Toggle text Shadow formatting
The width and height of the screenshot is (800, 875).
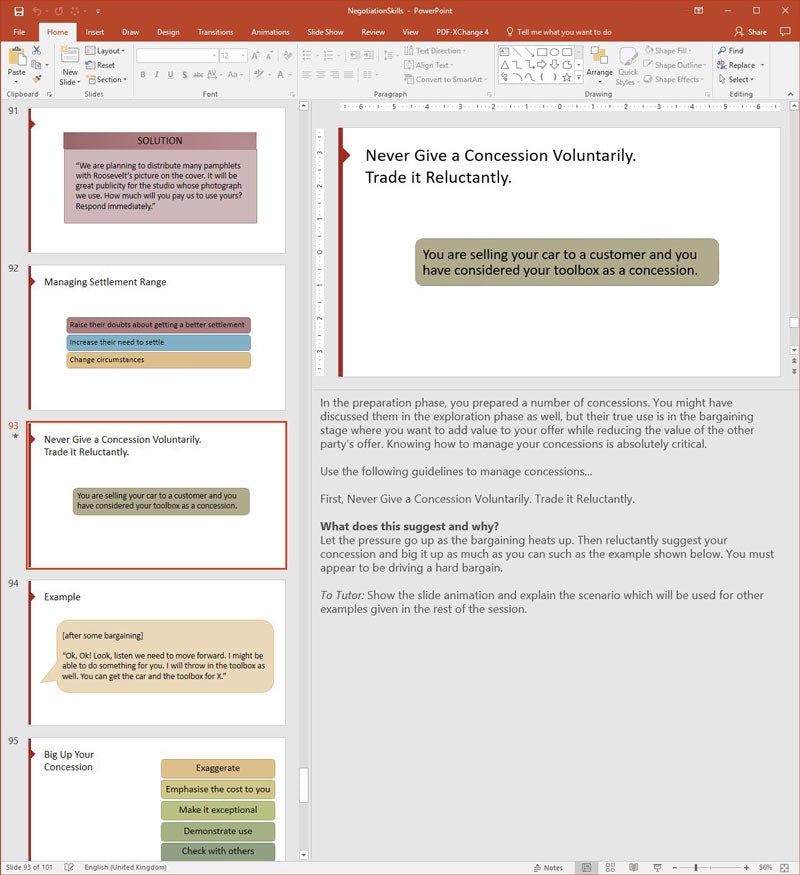pos(184,74)
